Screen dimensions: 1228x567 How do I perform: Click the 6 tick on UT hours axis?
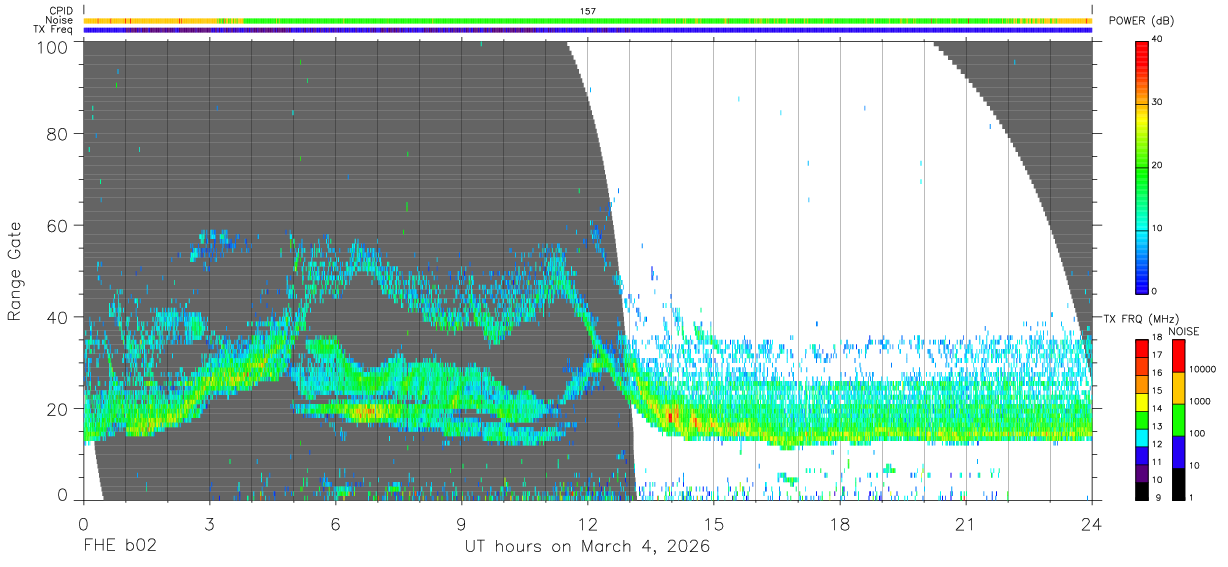pos(336,524)
